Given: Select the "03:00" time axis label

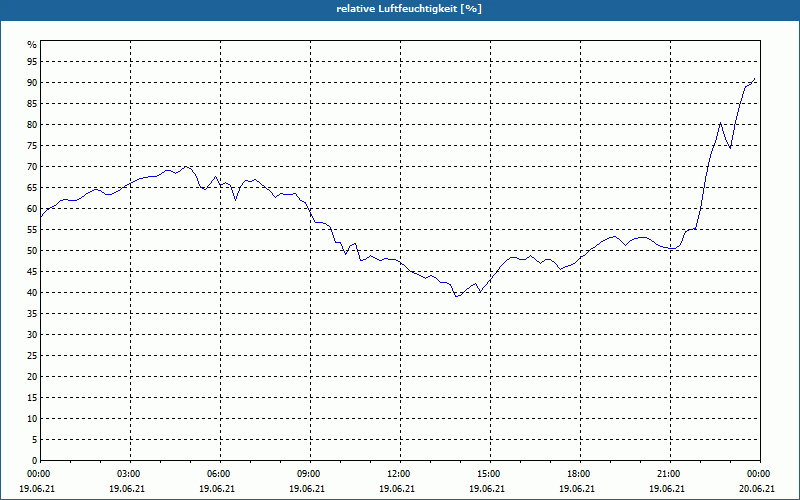Looking at the screenshot, I should (x=130, y=474).
